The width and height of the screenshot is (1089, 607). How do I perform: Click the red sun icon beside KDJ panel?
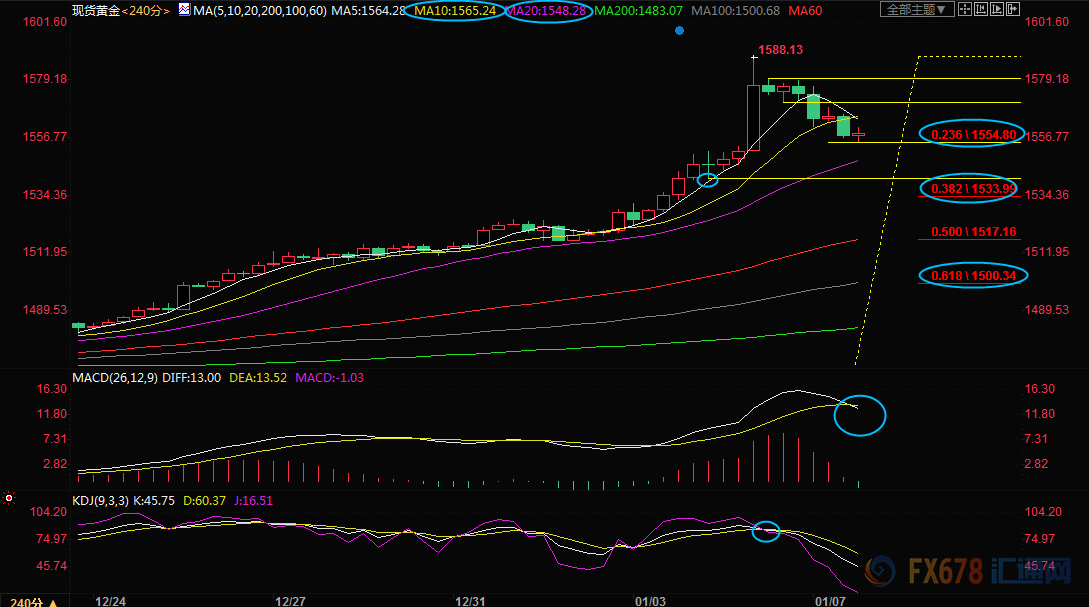(8, 497)
